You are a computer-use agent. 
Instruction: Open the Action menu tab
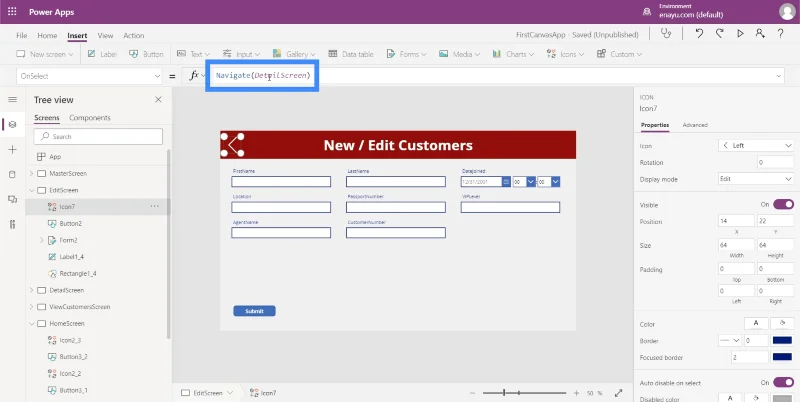tap(134, 36)
